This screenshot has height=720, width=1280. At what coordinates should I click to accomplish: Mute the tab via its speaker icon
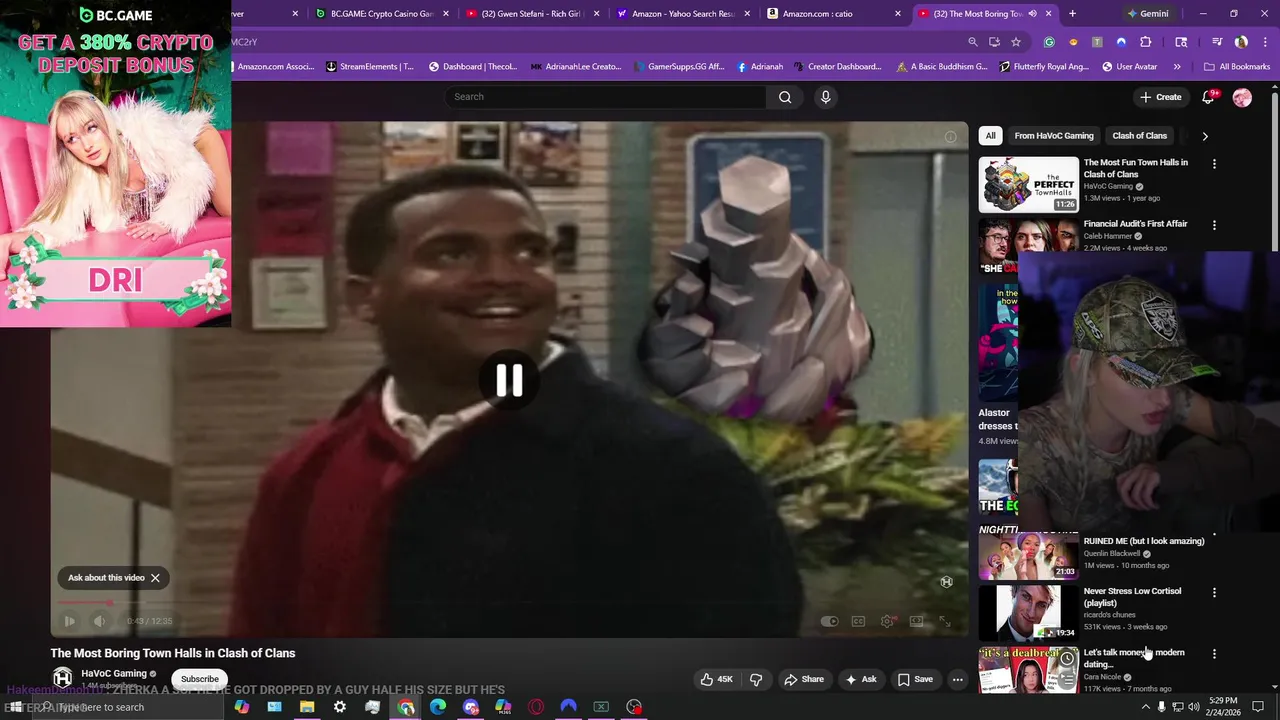pyautogui.click(x=1032, y=14)
